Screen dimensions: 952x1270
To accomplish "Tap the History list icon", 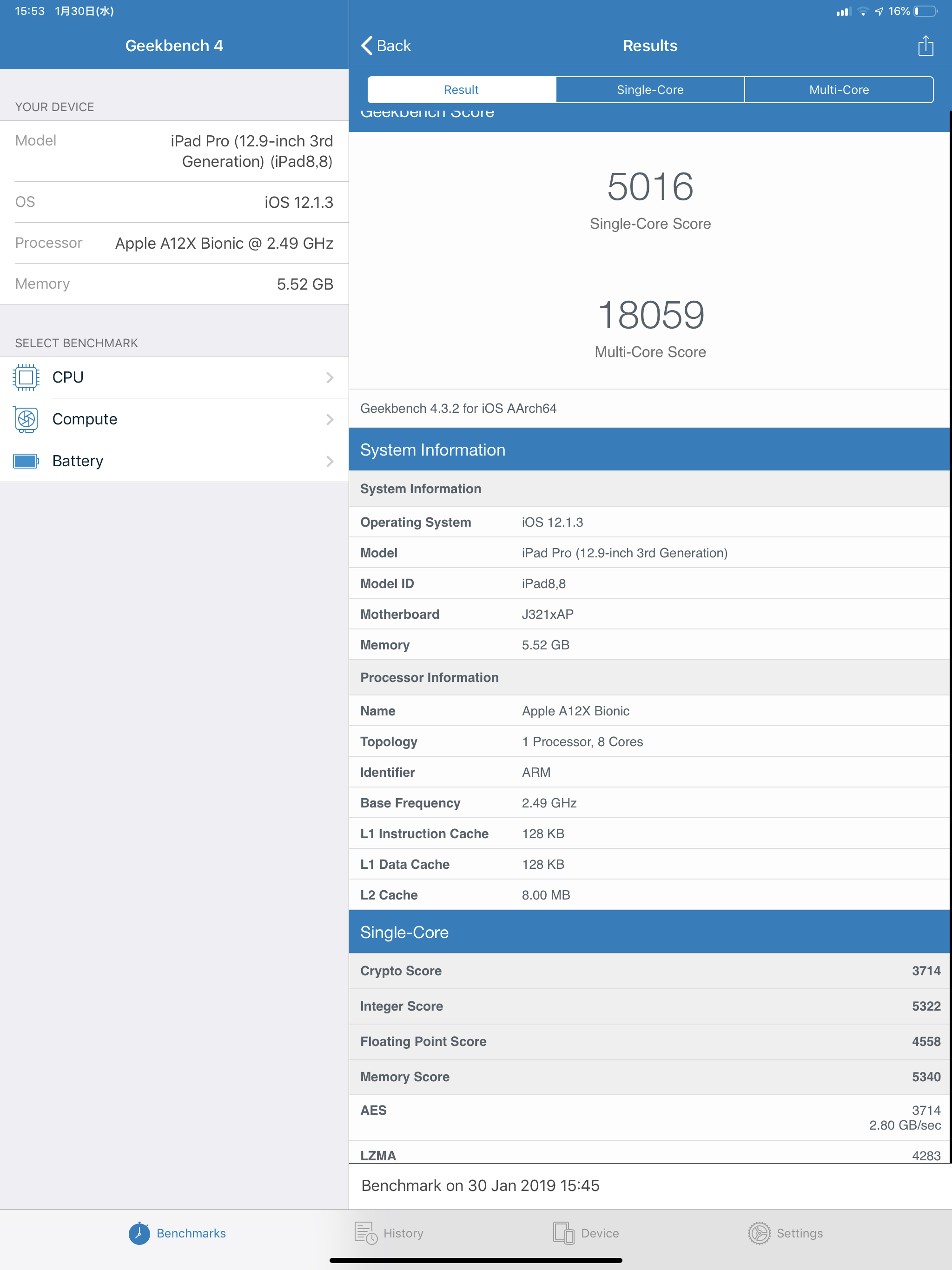I will pos(366,1233).
